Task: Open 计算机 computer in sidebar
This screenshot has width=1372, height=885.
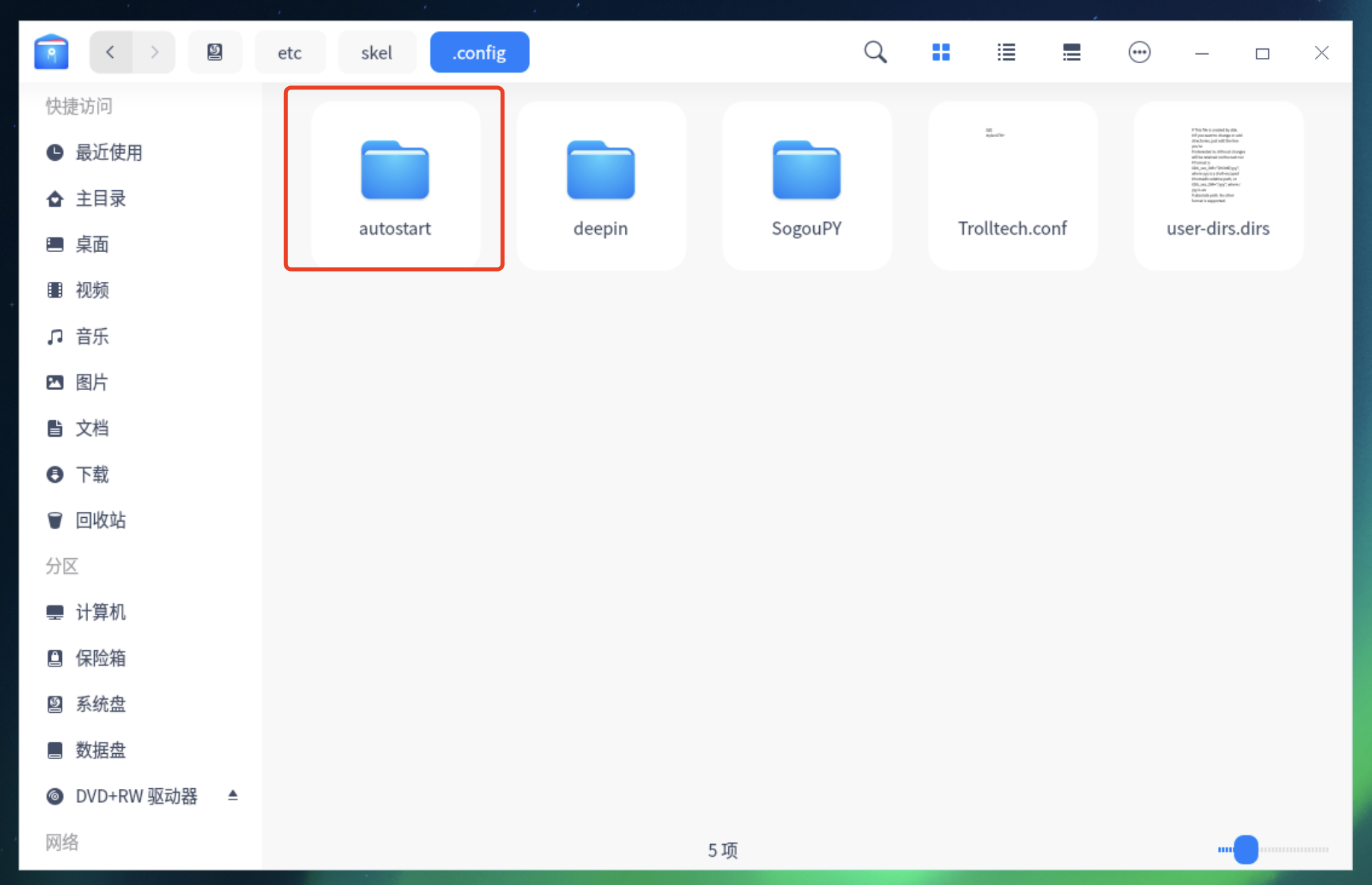Action: [141, 612]
